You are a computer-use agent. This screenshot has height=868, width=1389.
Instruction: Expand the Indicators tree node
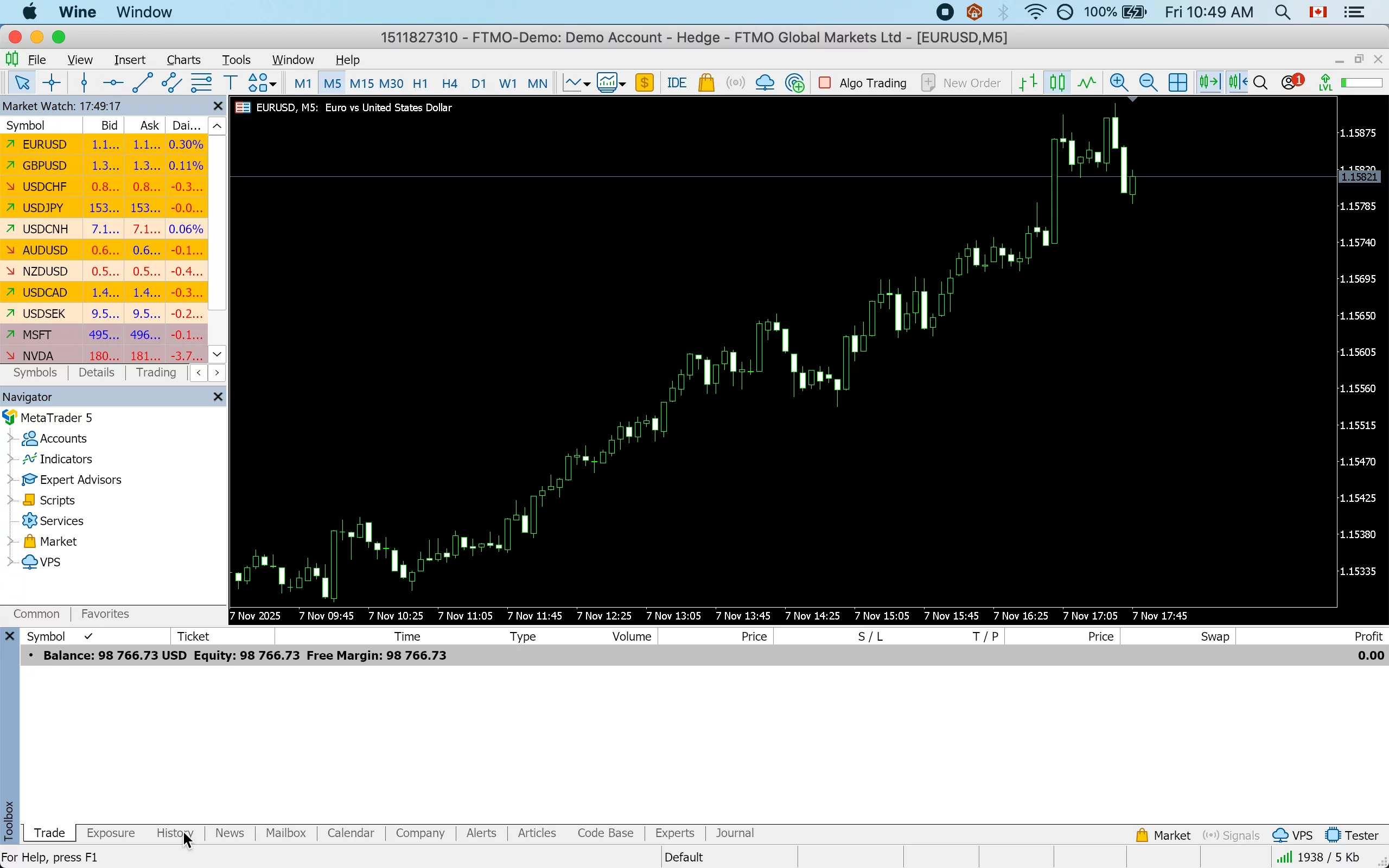[x=10, y=459]
